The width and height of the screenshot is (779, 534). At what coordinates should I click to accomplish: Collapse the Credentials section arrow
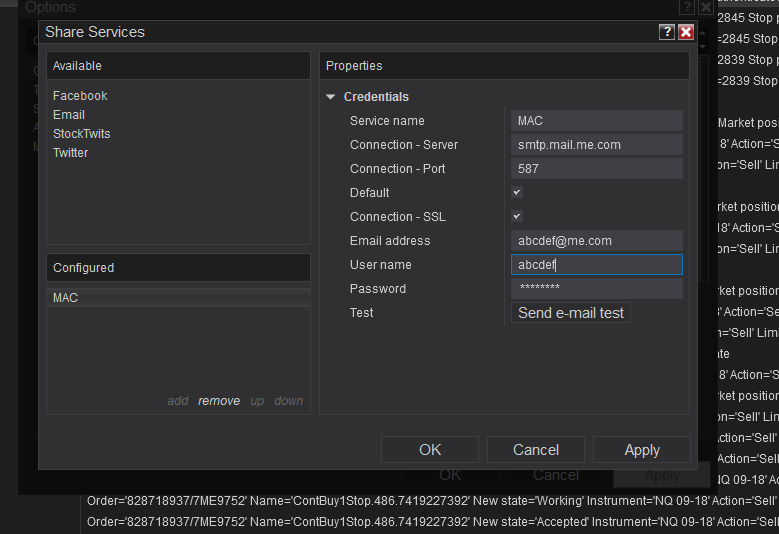click(331, 97)
